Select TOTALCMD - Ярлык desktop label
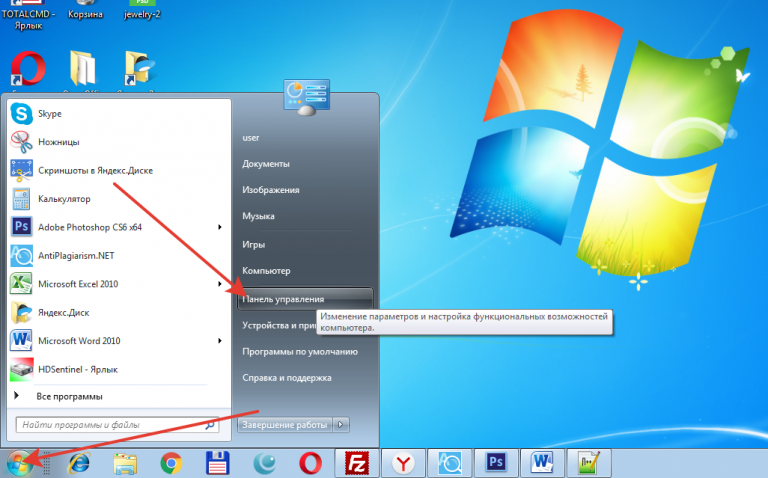Image resolution: width=768 pixels, height=478 pixels. coord(28,20)
